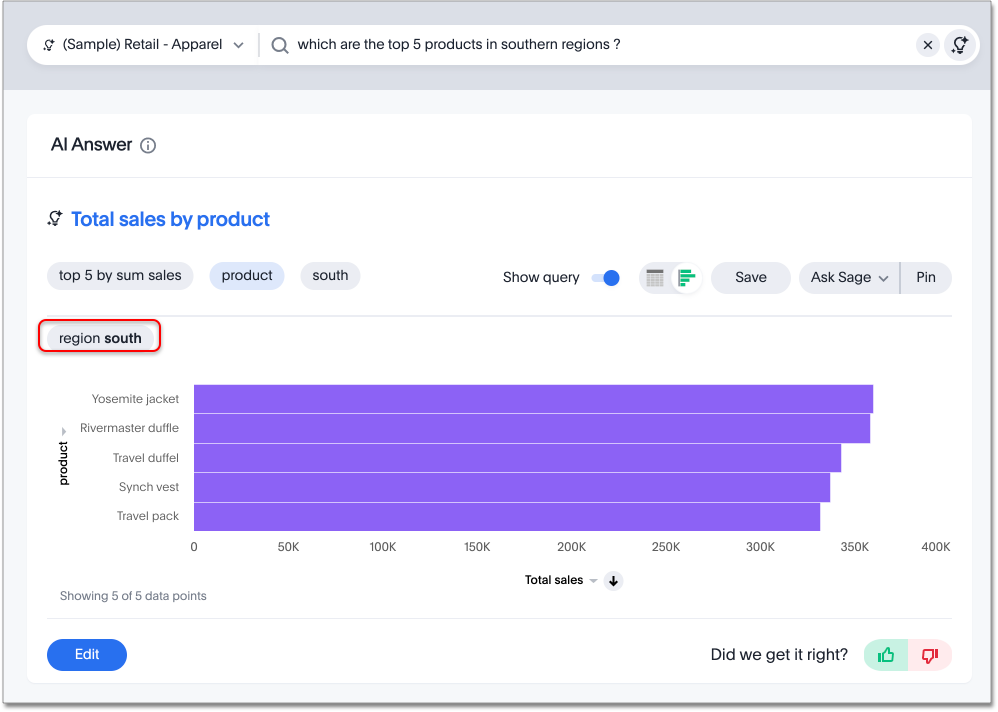
Task: Select the 'region south' filter chip
Action: [99, 338]
